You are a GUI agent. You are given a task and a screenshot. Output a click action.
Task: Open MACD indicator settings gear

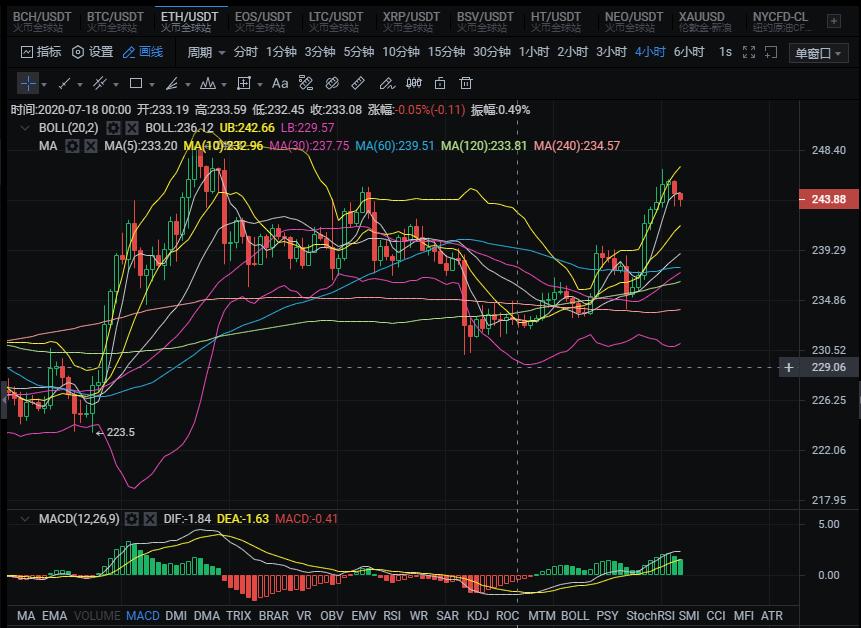point(132,519)
